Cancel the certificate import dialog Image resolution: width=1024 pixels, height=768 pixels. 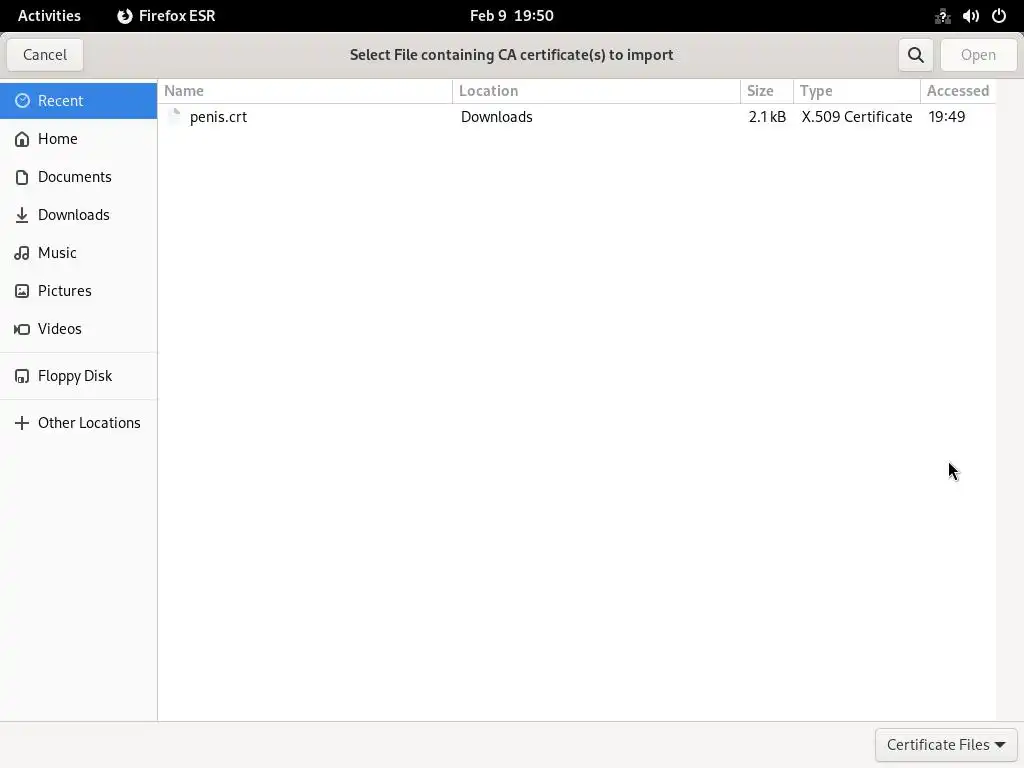pyautogui.click(x=45, y=55)
